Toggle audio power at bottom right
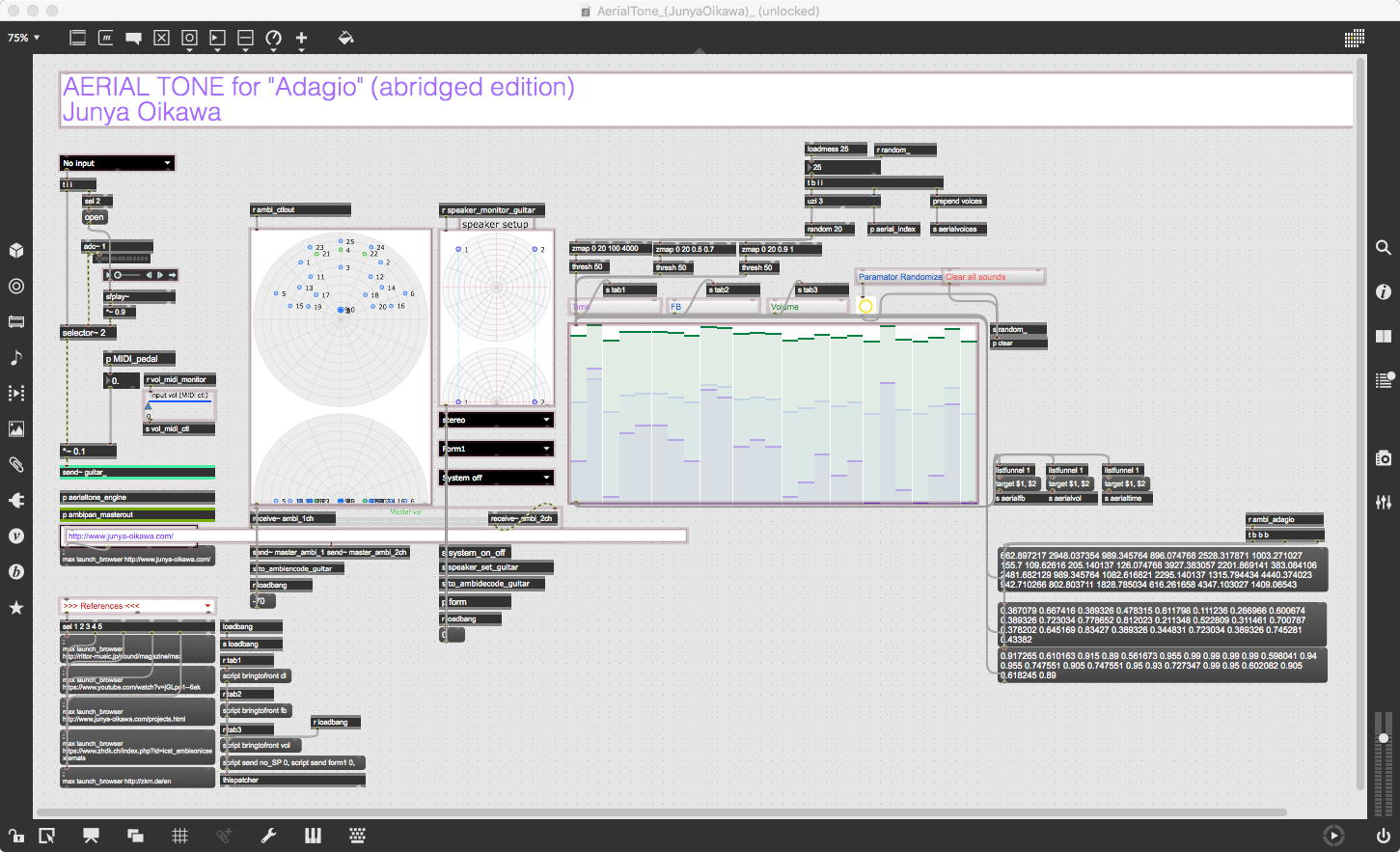 click(1384, 836)
